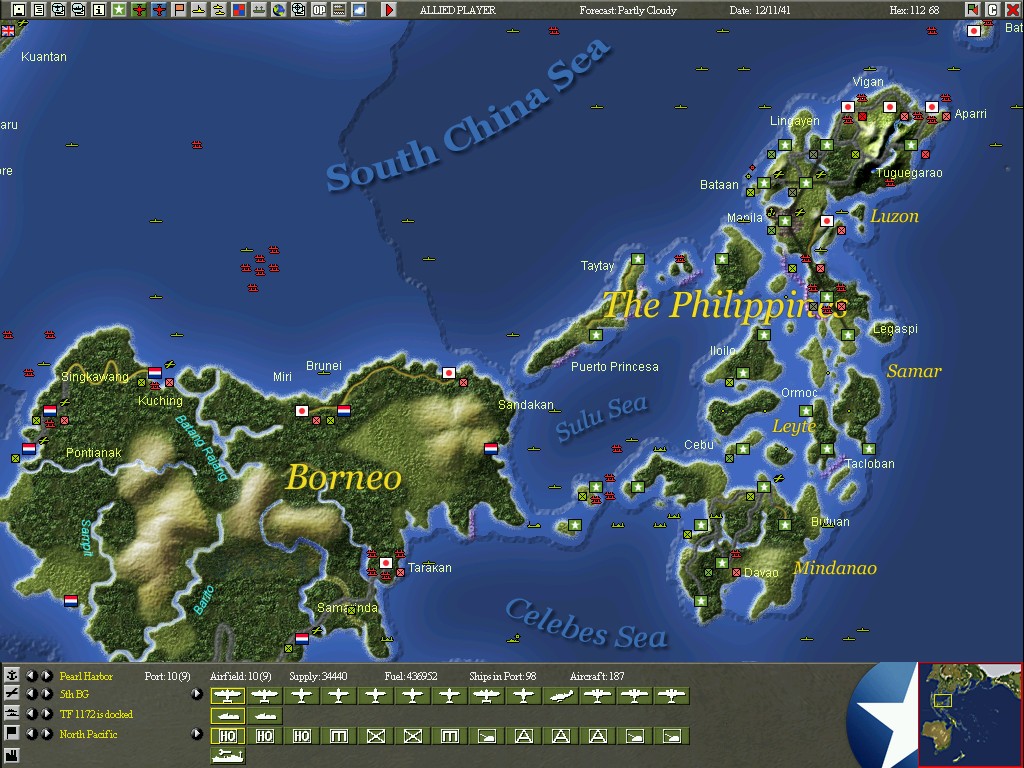Click the flag land unit row icon

(x=12, y=733)
